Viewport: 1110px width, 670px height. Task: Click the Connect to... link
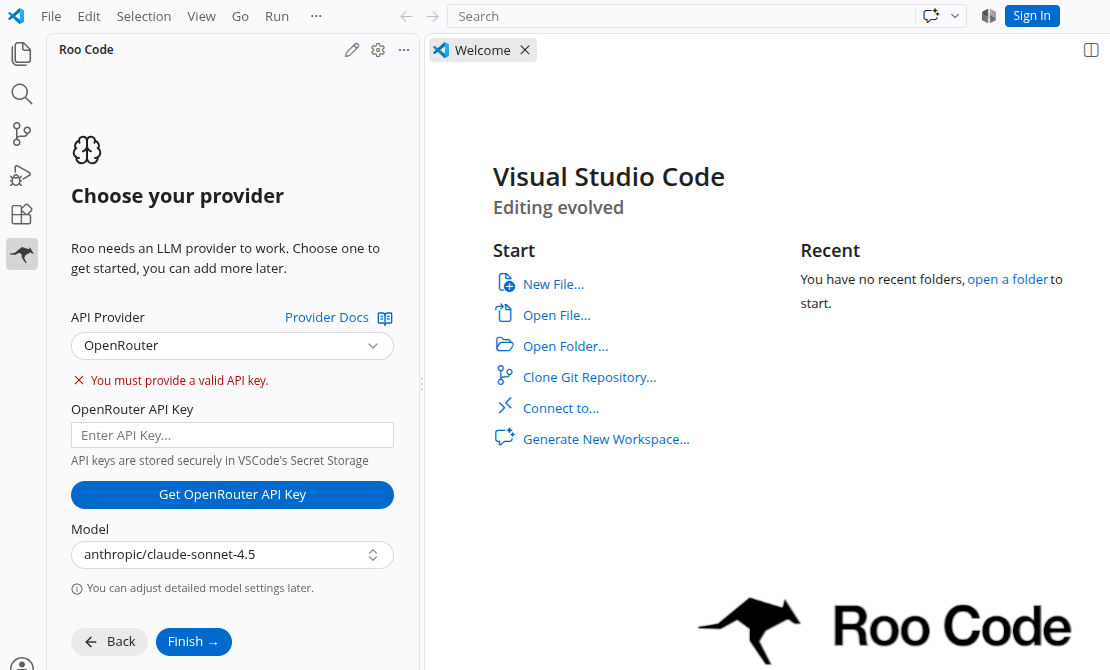coord(561,409)
